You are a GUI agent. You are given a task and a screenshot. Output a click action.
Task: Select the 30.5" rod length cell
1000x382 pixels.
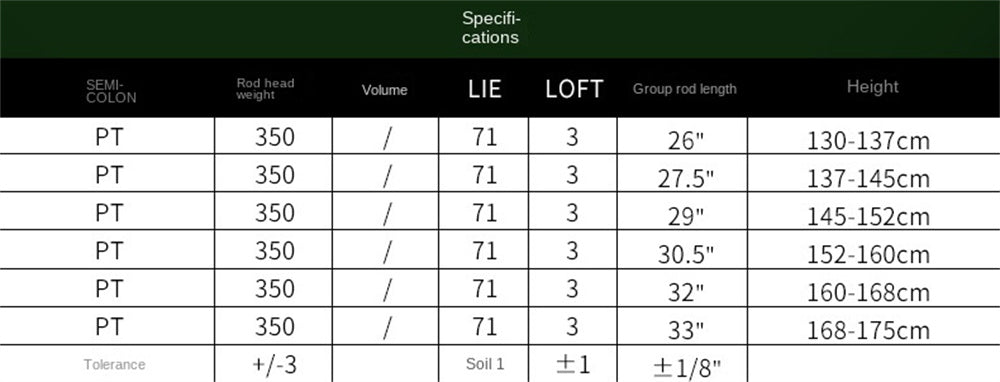pyautogui.click(x=686, y=254)
